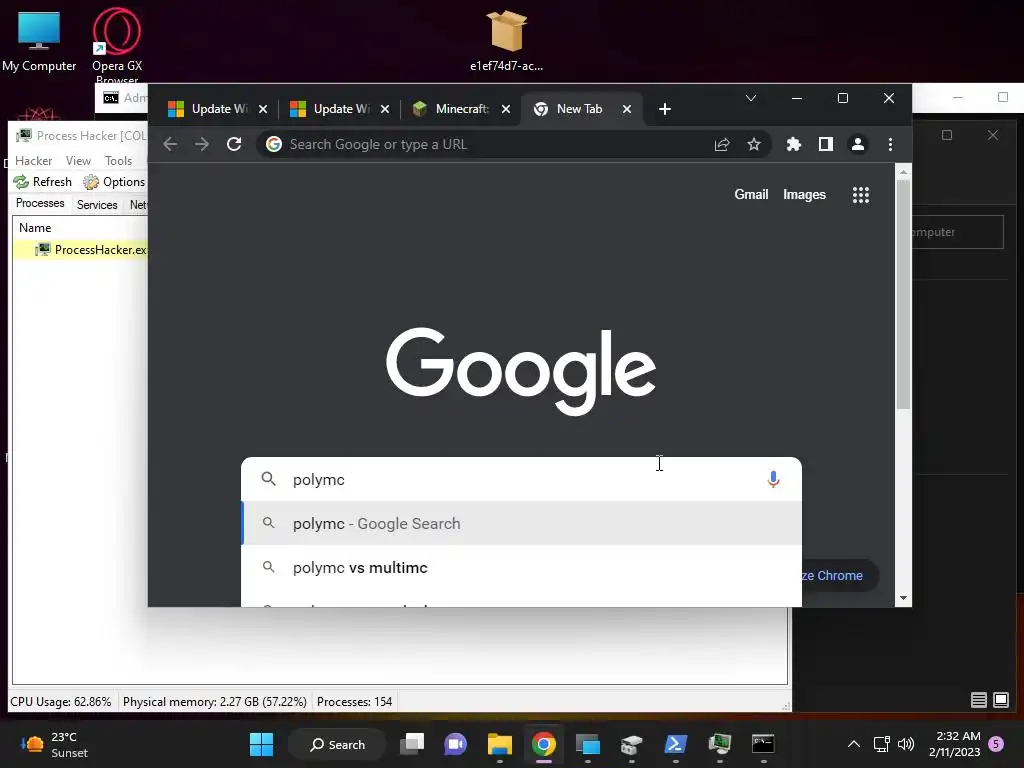Image resolution: width=1024 pixels, height=768 pixels.
Task: Open the Process Hacker icon on the taskbar
Action: 720,744
